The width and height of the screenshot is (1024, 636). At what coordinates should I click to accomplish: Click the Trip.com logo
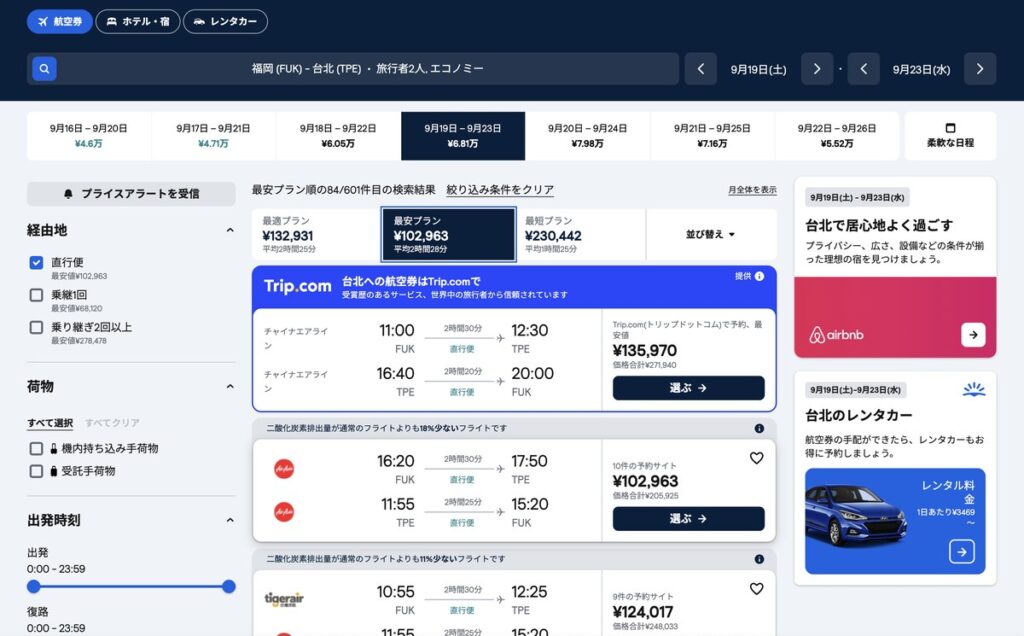coord(297,286)
